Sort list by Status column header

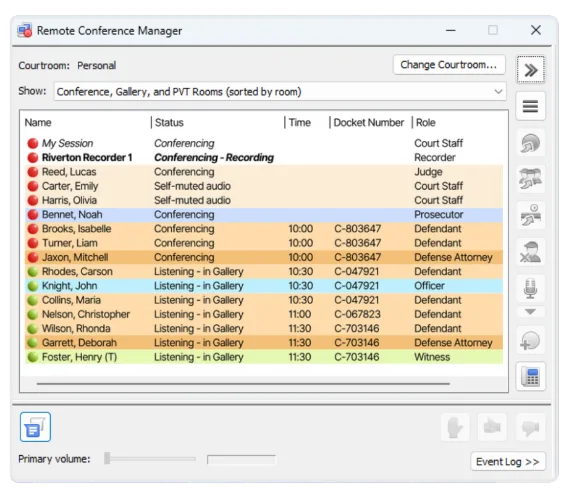169,122
